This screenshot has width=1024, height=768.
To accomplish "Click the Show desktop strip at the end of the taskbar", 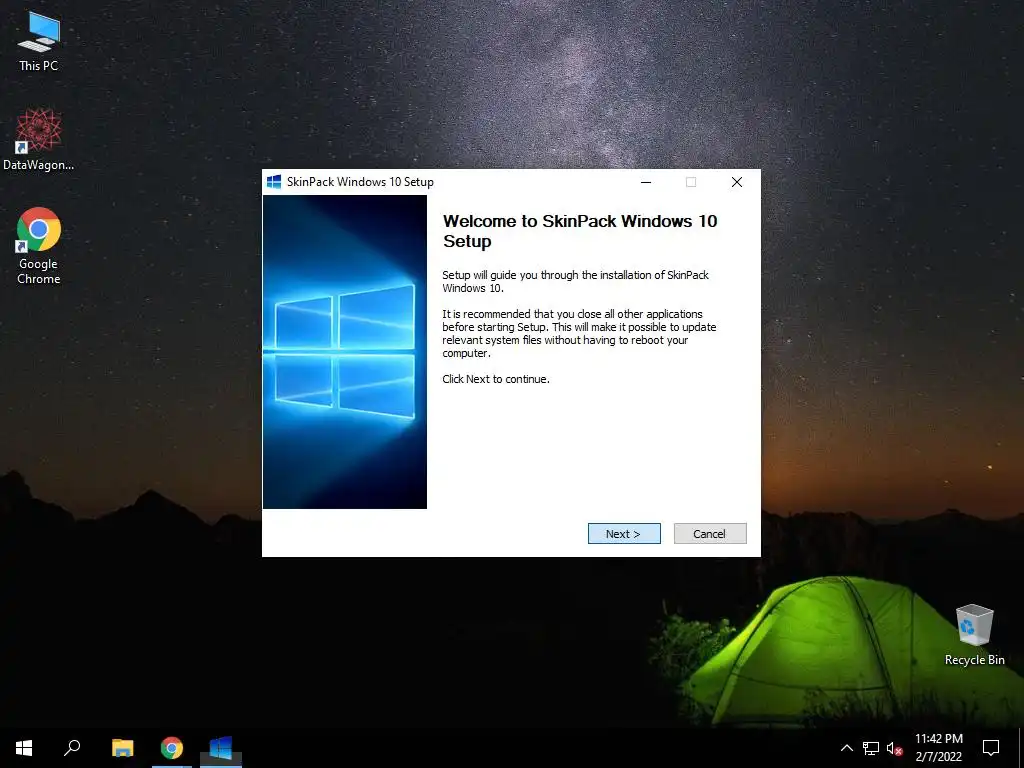I will 1021,748.
